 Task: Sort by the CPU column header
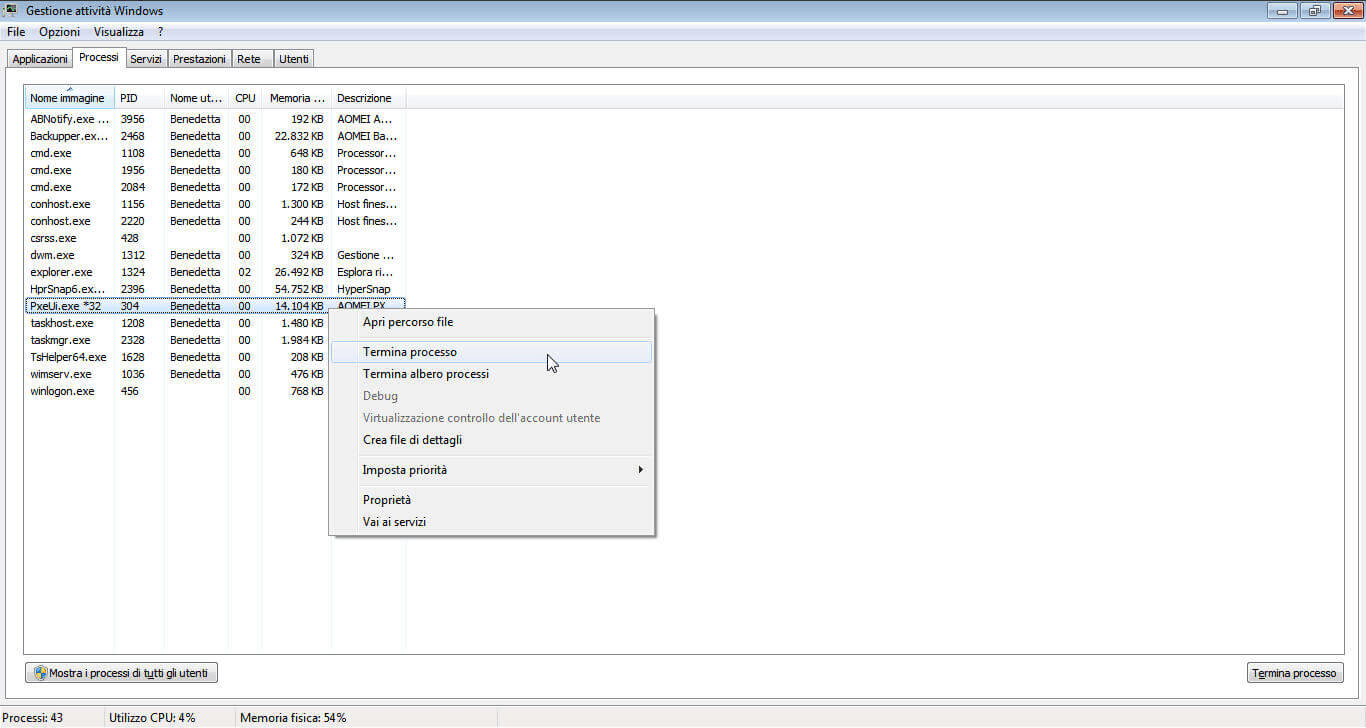click(x=246, y=98)
